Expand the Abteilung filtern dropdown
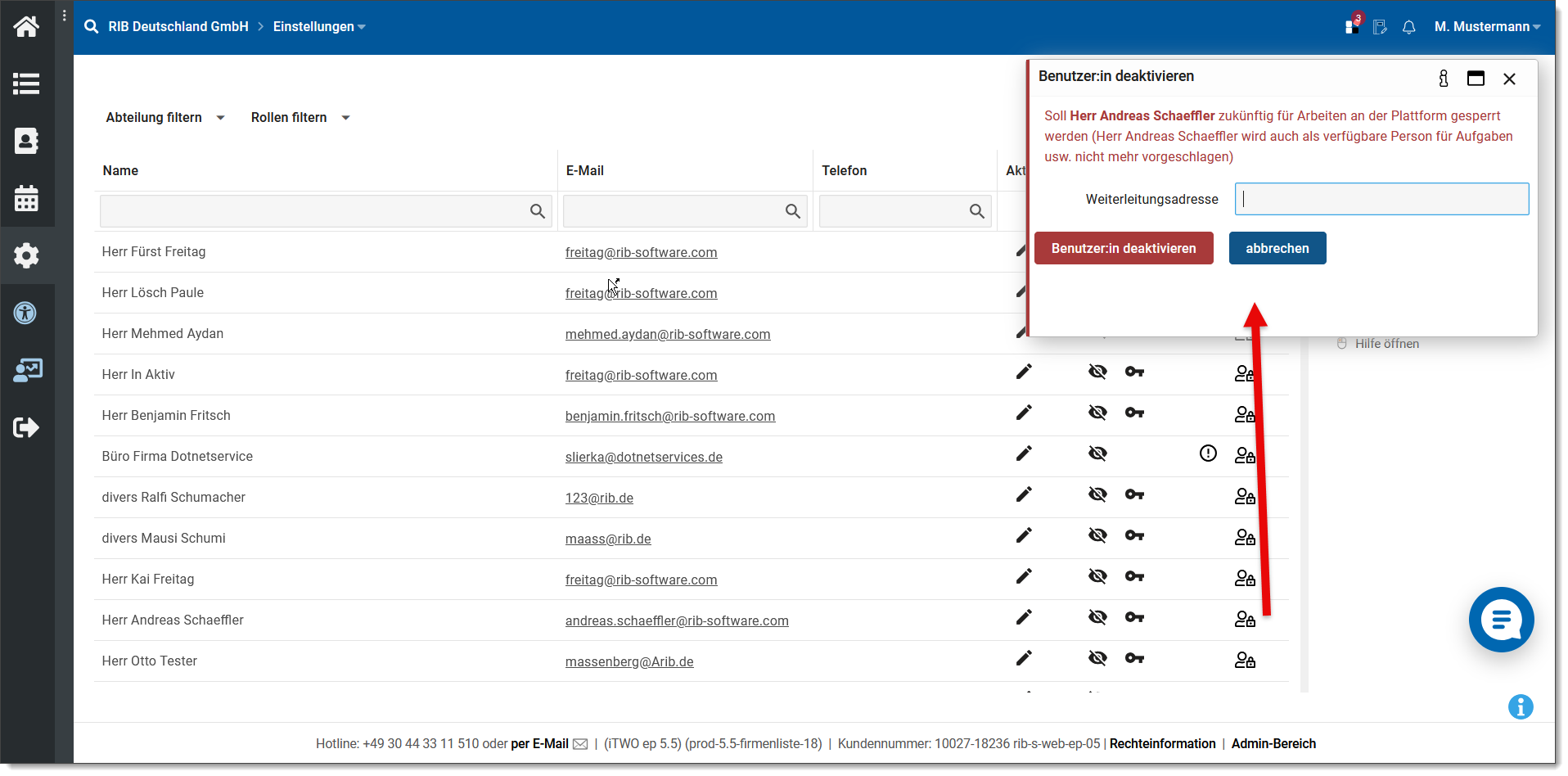1568x776 pixels. (164, 118)
